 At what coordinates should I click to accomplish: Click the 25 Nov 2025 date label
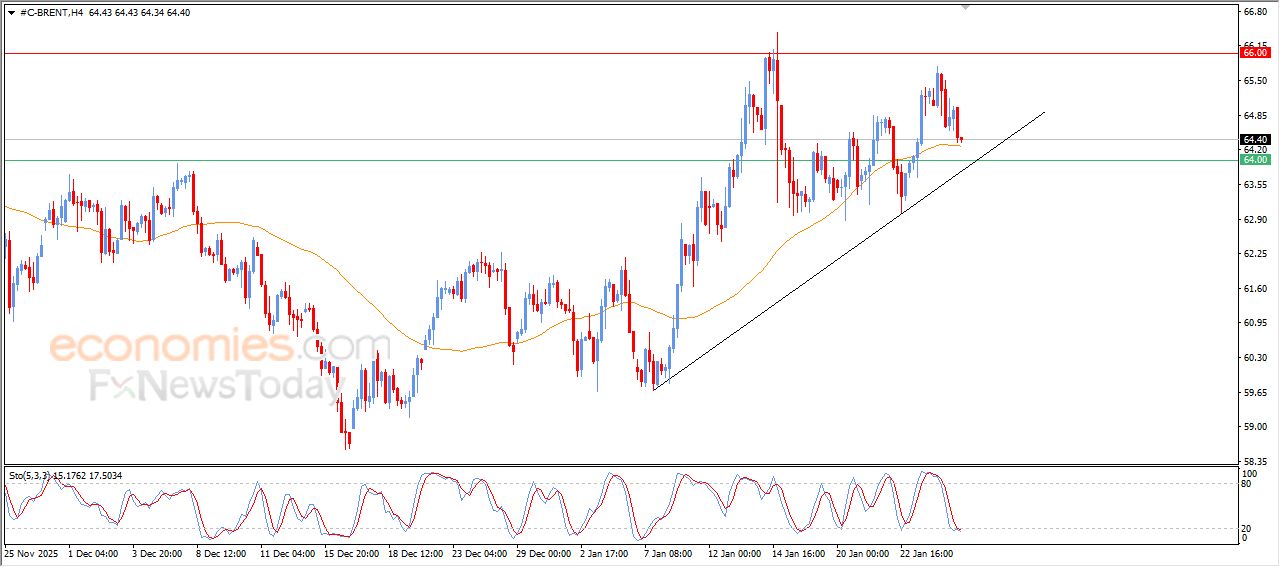click(31, 552)
